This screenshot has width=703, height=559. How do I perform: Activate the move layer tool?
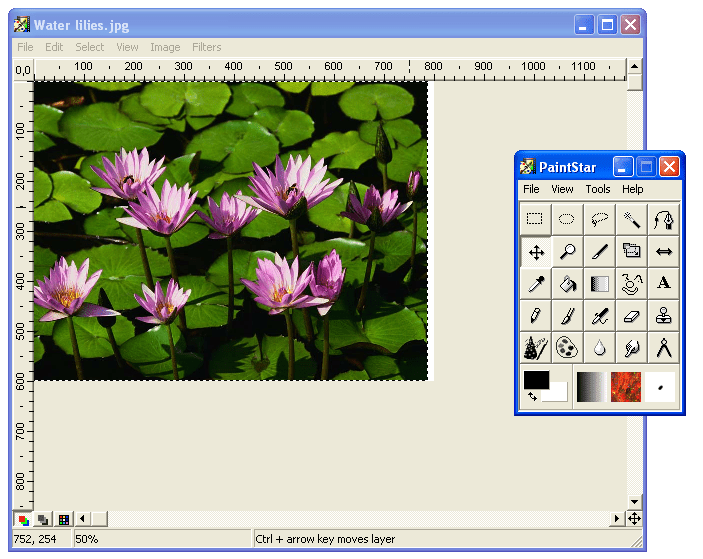point(535,251)
